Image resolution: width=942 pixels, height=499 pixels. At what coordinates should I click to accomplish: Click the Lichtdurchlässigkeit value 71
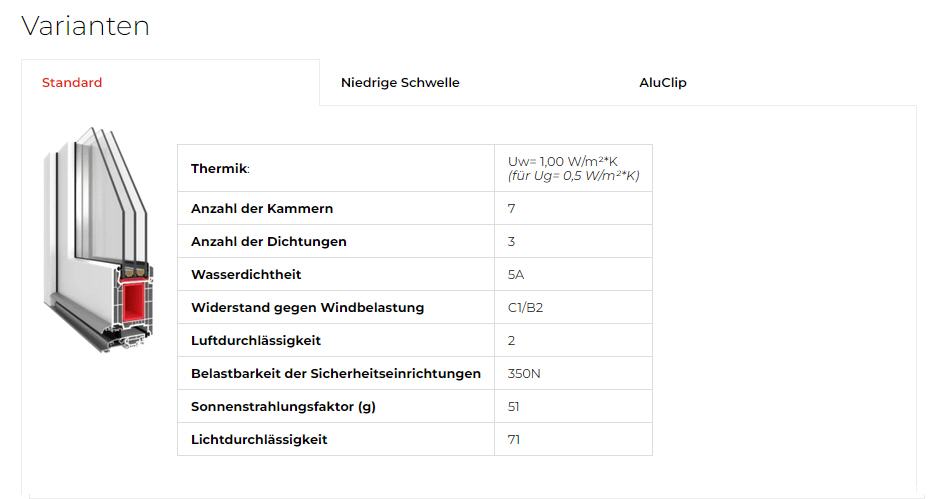click(514, 439)
